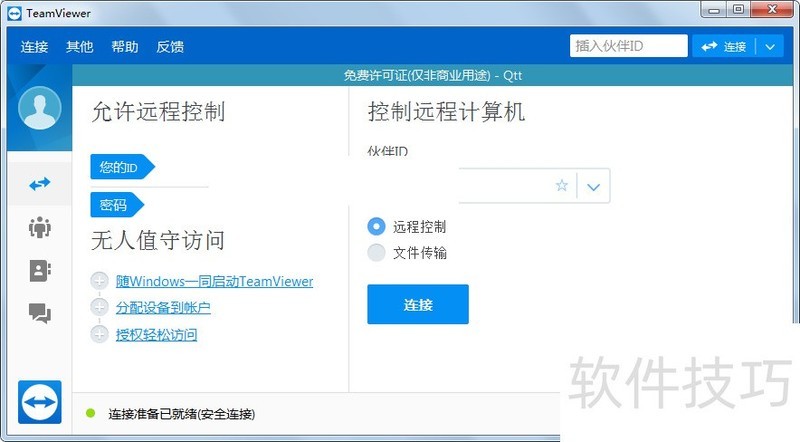Click the green connection status indicator
This screenshot has width=800, height=442.
[x=91, y=413]
